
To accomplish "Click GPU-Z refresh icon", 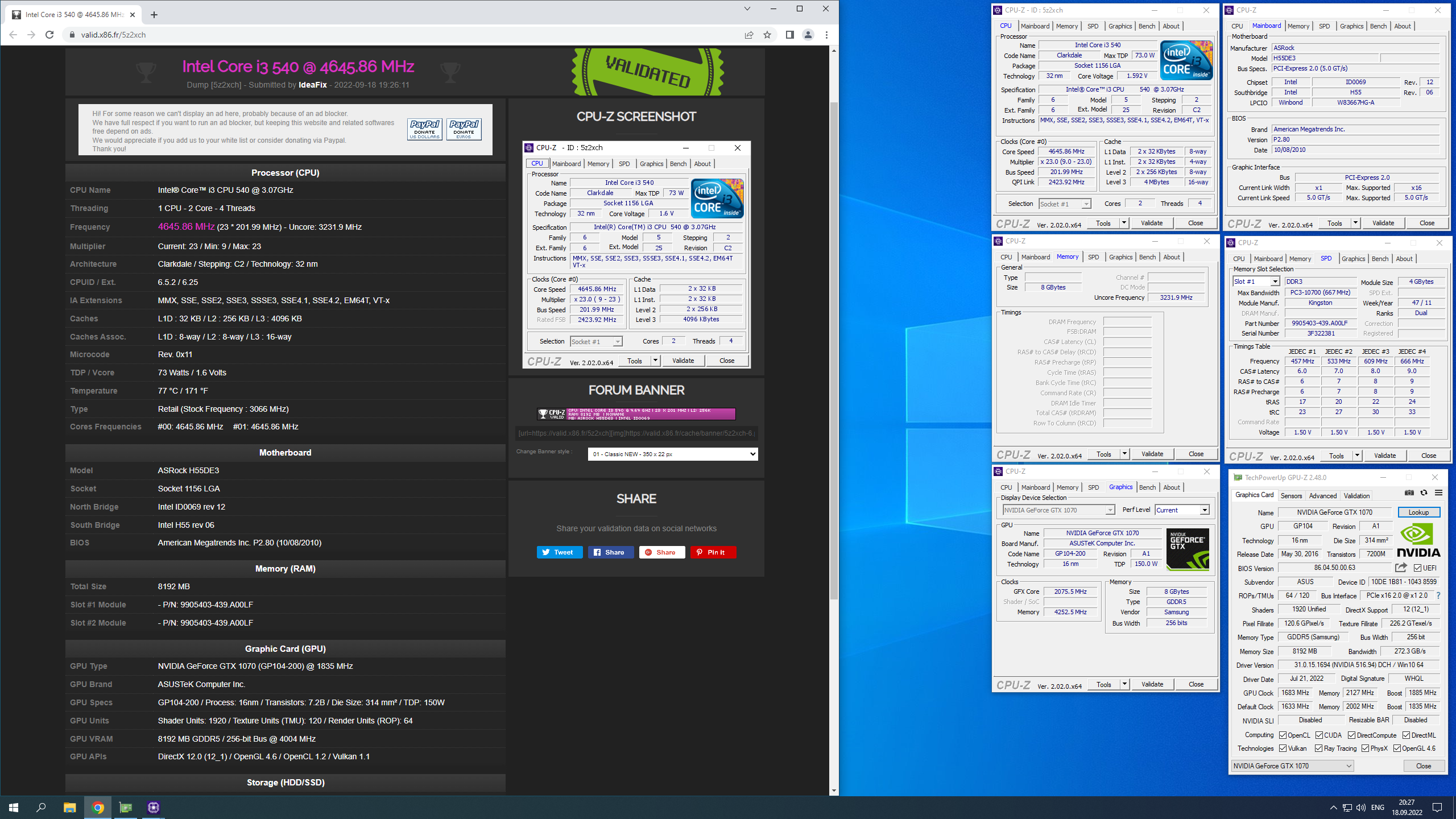I will click(1424, 493).
